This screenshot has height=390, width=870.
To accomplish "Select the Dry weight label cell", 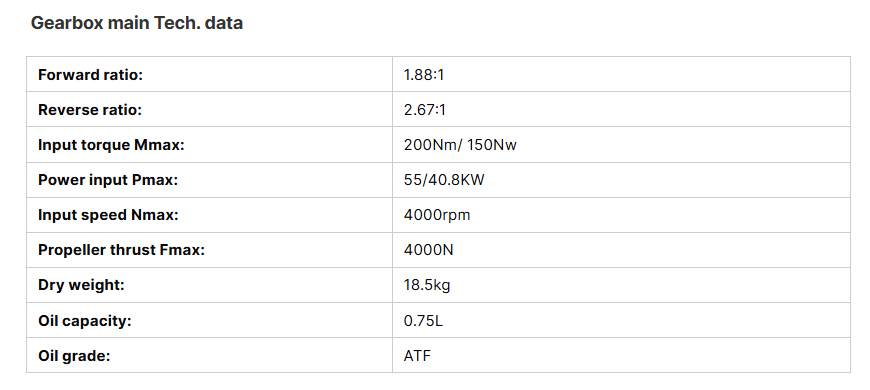I will [x=209, y=285].
